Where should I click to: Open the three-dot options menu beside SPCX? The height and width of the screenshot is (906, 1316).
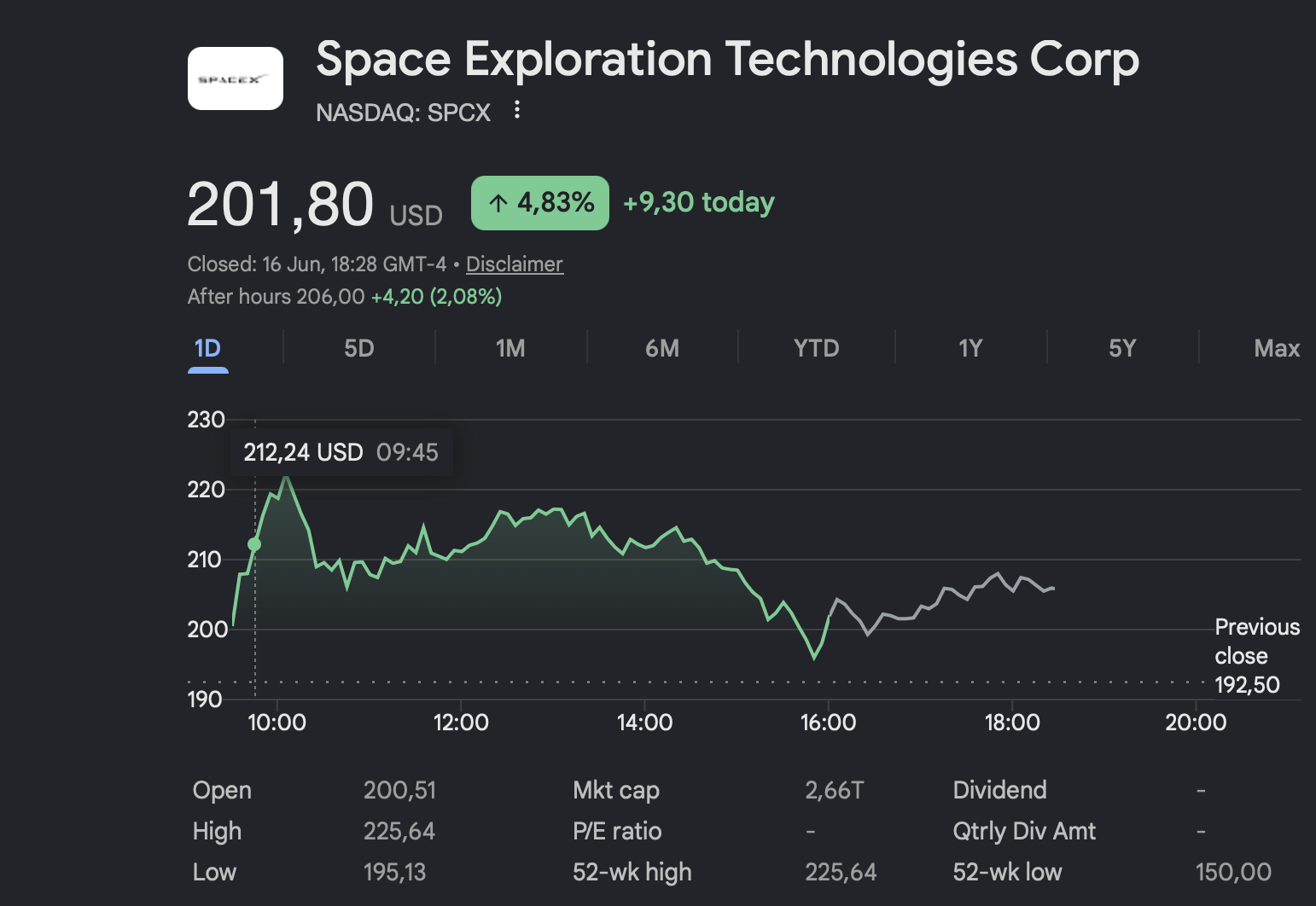[x=516, y=110]
